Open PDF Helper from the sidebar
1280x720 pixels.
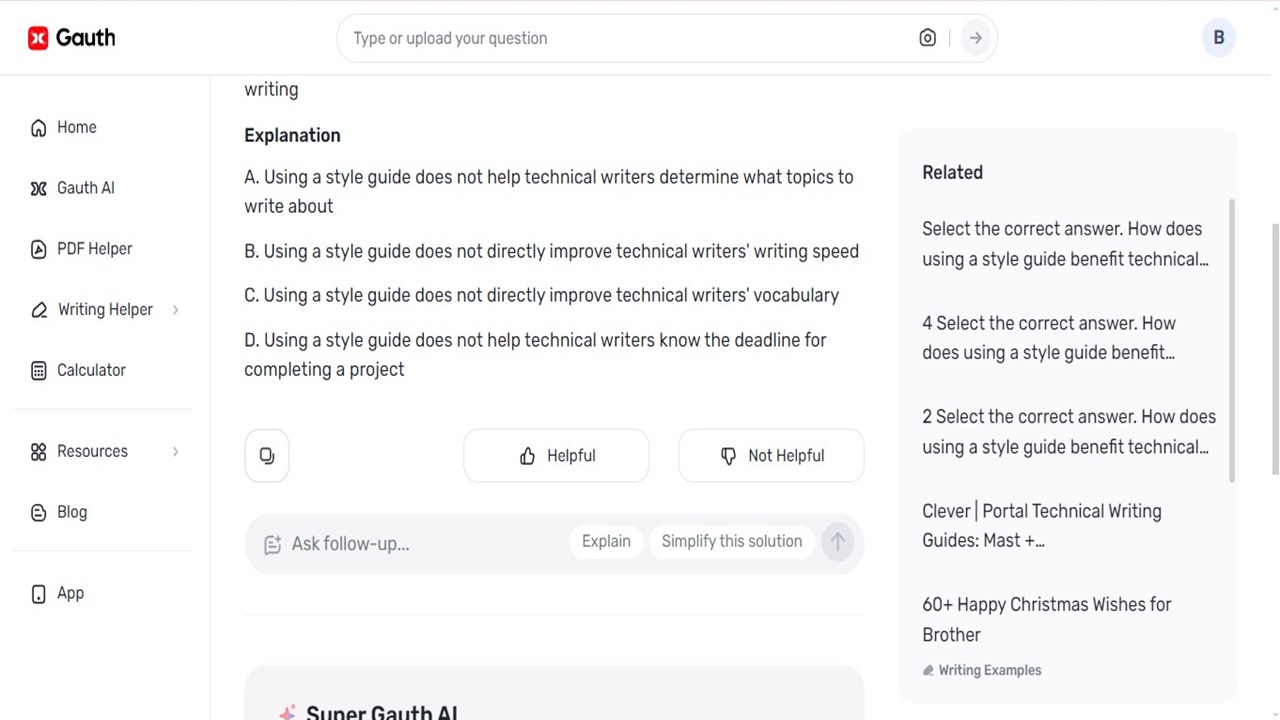pyautogui.click(x=94, y=248)
